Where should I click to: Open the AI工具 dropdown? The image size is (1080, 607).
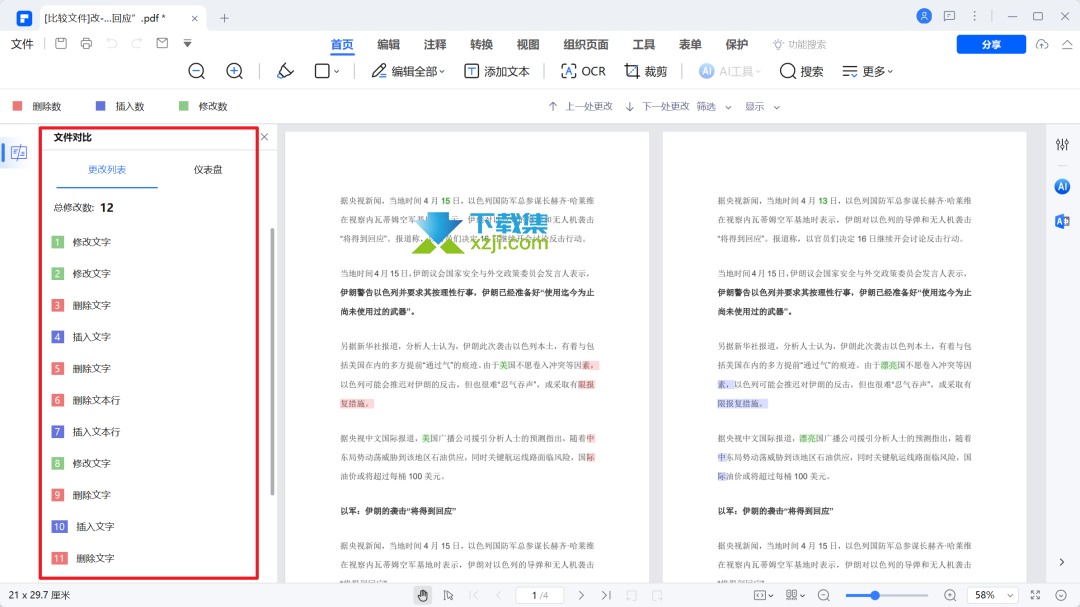pos(729,71)
